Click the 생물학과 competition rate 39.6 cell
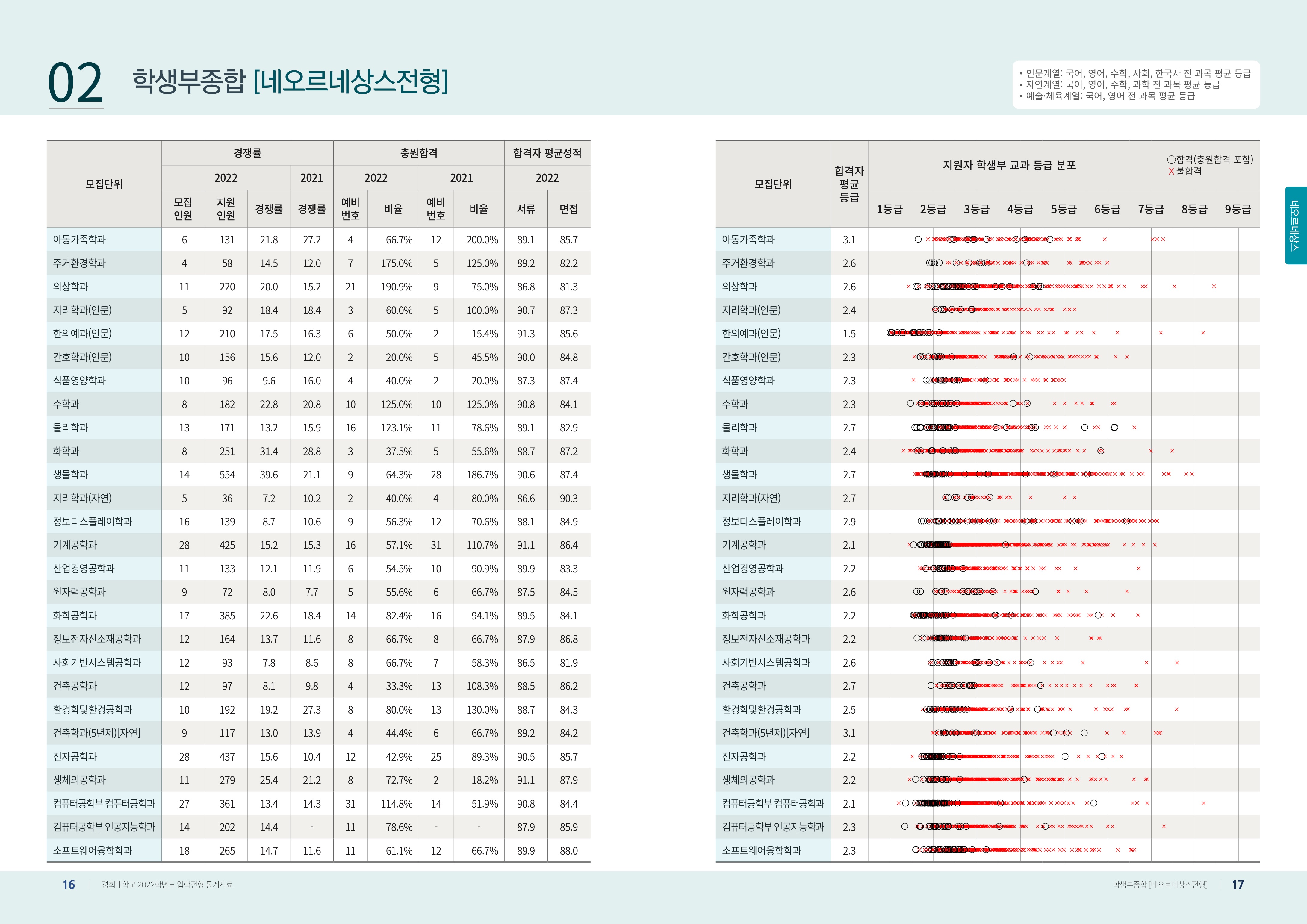This screenshot has width=1307, height=924. 269,475
